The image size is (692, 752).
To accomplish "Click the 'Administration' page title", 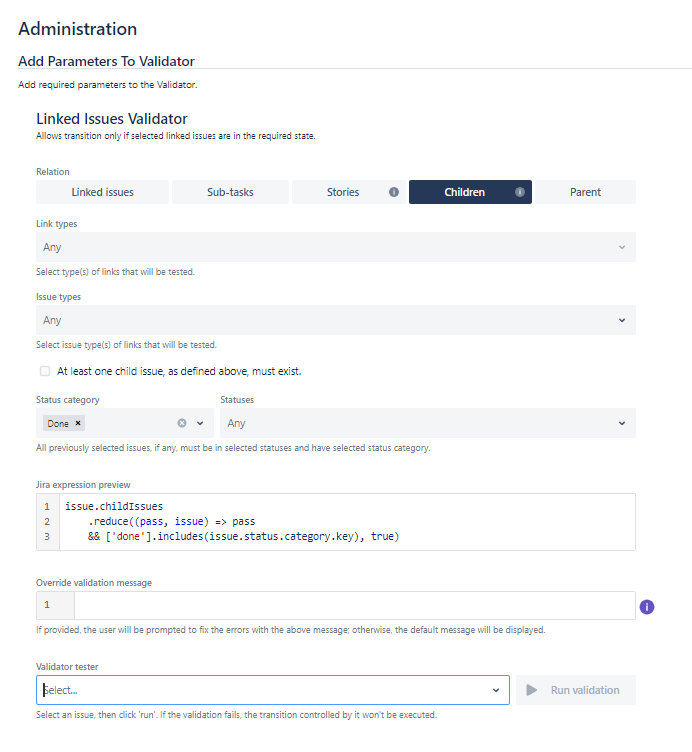I will [x=78, y=29].
